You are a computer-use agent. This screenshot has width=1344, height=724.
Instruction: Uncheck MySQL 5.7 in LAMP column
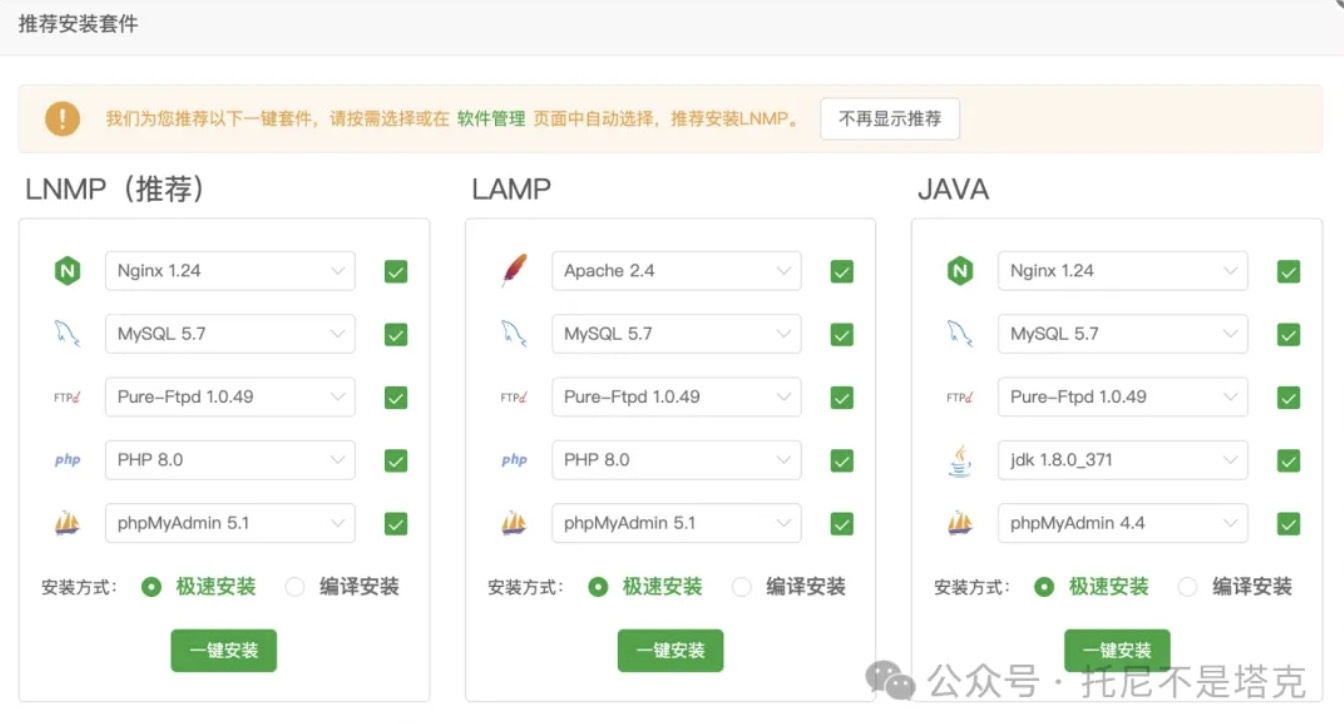(842, 335)
